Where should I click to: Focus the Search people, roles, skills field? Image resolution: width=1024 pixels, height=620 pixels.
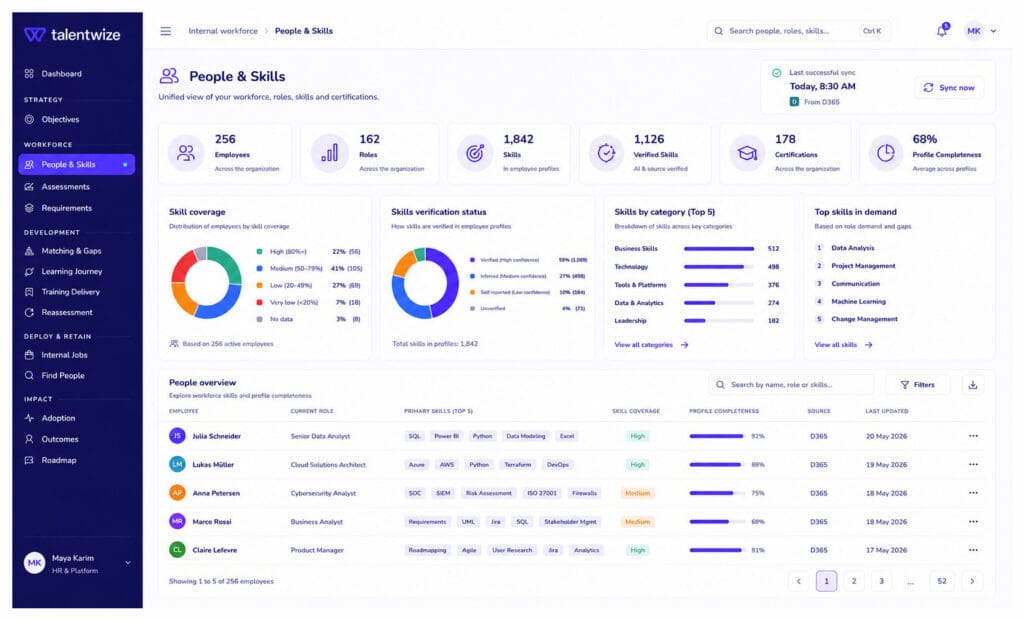pos(799,31)
